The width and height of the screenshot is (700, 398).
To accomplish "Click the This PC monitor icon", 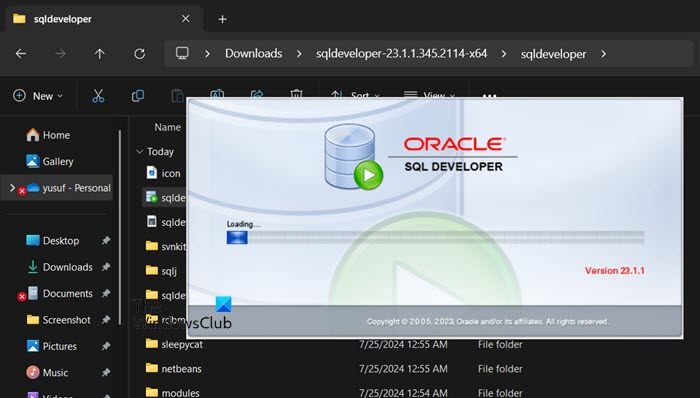I will pyautogui.click(x=182, y=54).
